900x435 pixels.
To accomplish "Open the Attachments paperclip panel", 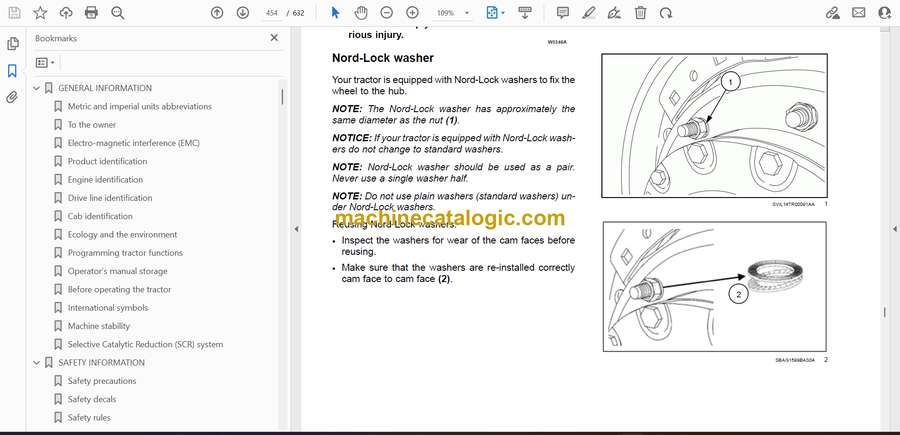I will [12, 98].
